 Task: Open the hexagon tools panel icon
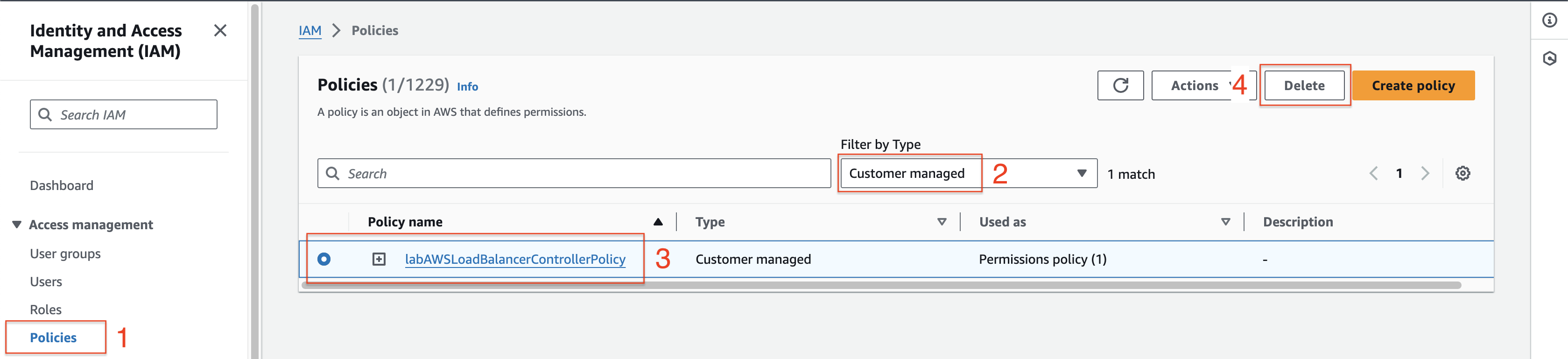[x=1549, y=58]
